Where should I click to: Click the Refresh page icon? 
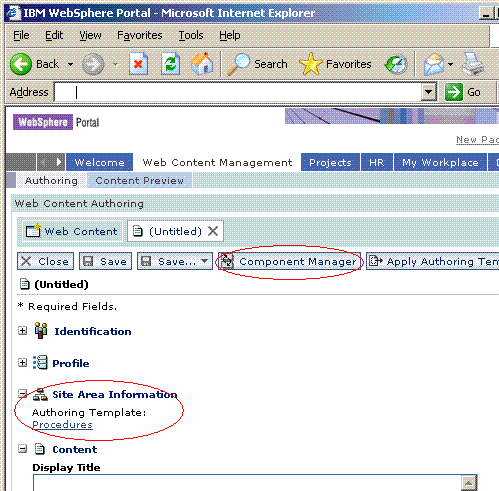tap(170, 64)
